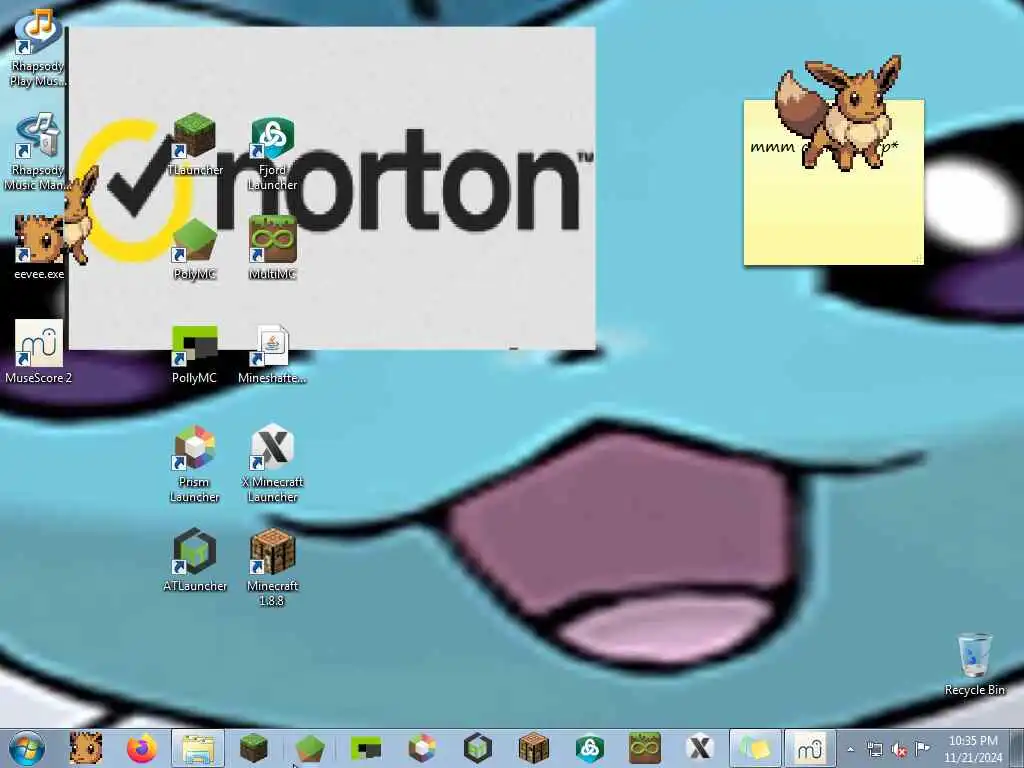This screenshot has width=1024, height=768.
Task: Click the ATLauncher taskbar icon
Action: [477, 748]
